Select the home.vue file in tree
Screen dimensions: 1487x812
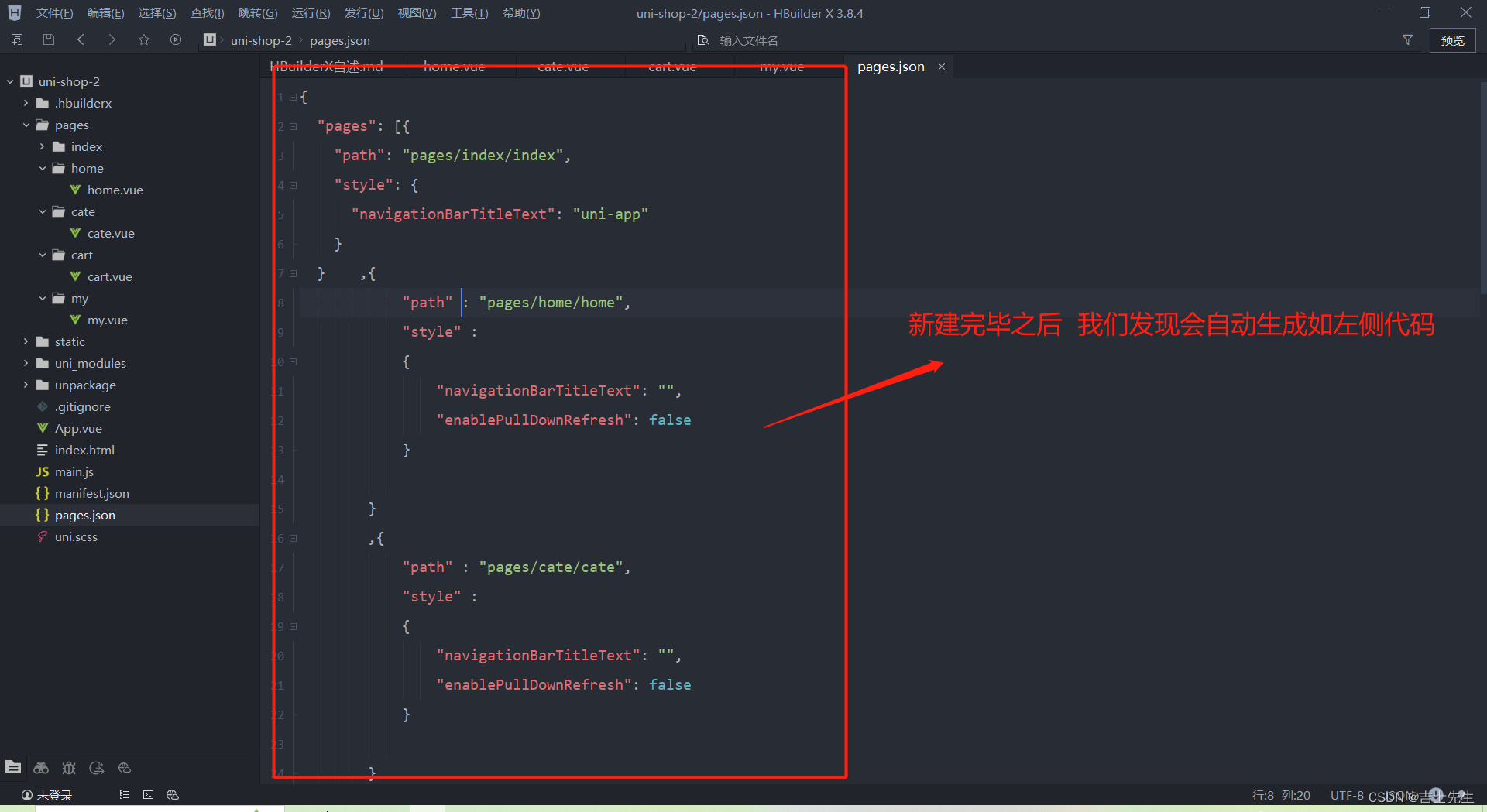click(x=115, y=190)
